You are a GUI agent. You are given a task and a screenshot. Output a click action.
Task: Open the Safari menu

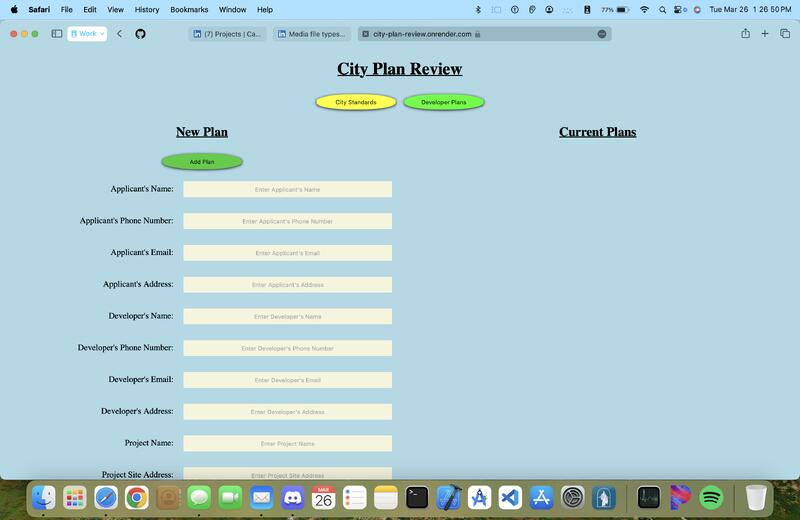tap(39, 9)
